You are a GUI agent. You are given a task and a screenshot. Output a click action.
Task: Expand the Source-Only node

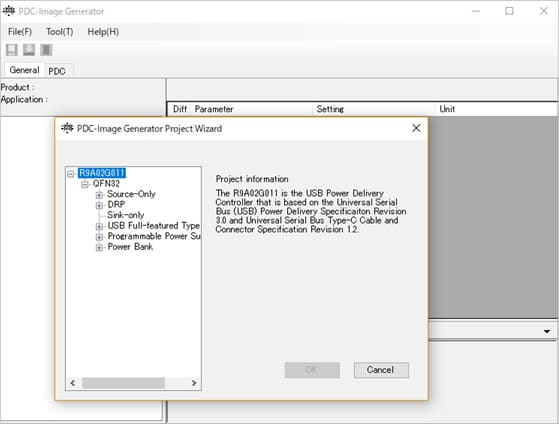99,195
